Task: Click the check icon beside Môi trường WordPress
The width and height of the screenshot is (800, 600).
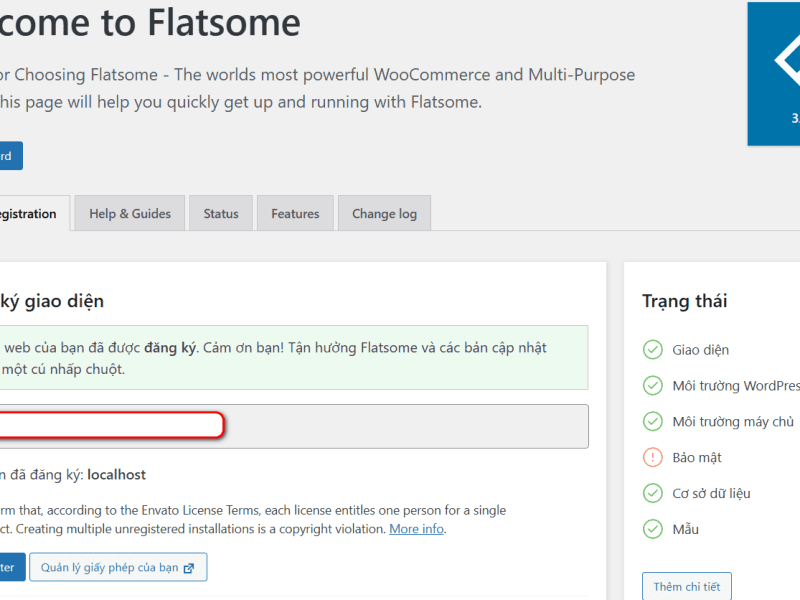Action: (653, 385)
